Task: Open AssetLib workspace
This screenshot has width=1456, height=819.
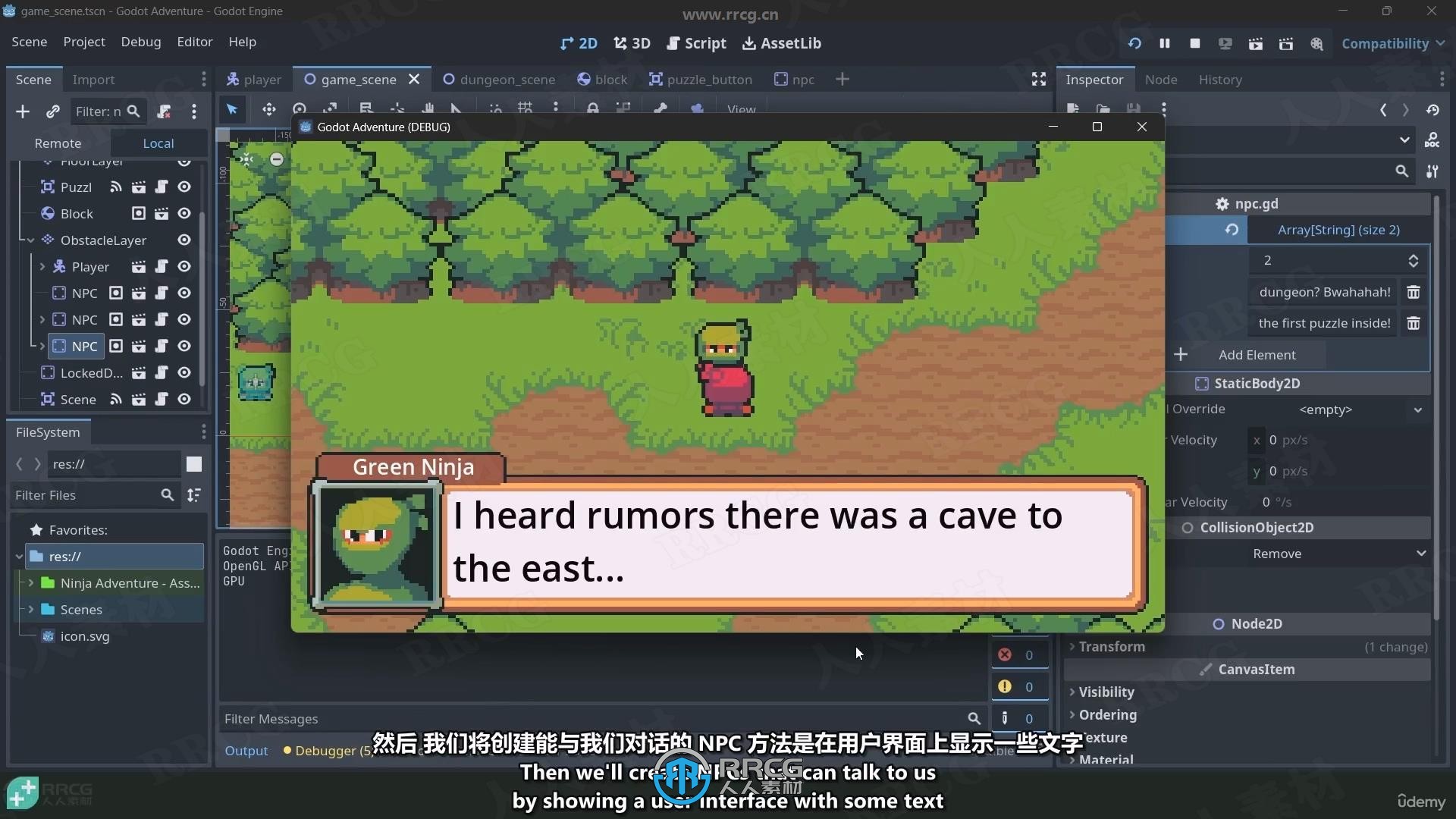Action: click(781, 43)
